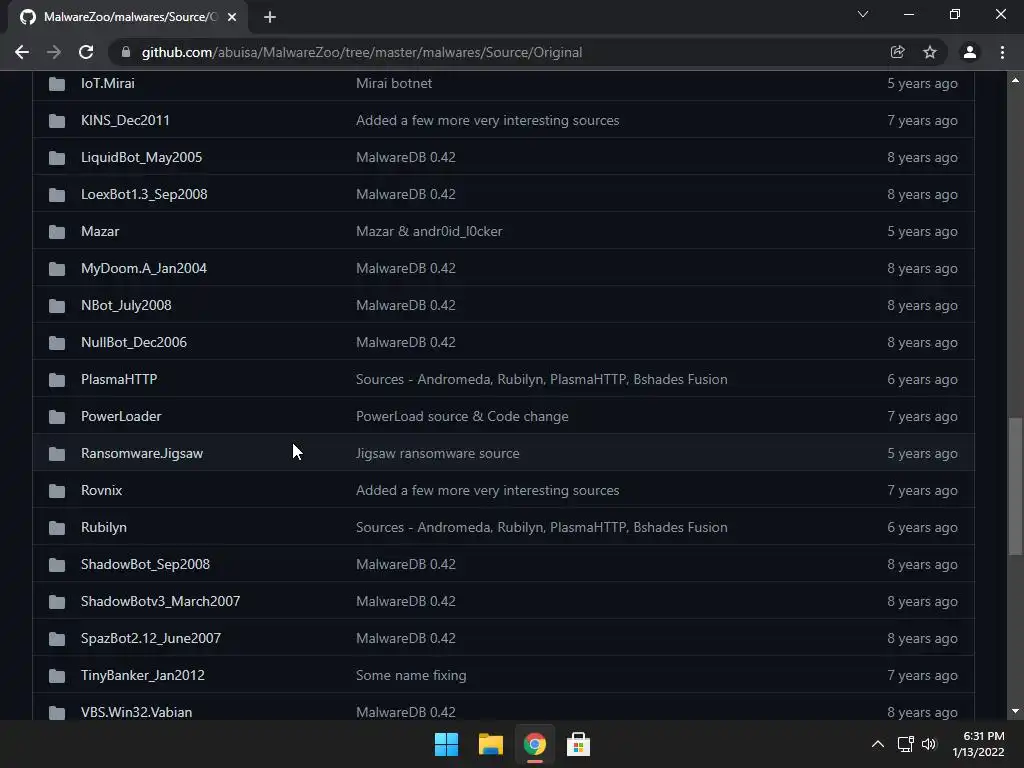The width and height of the screenshot is (1024, 768).
Task: Reload the GitHub page
Action: (86, 52)
